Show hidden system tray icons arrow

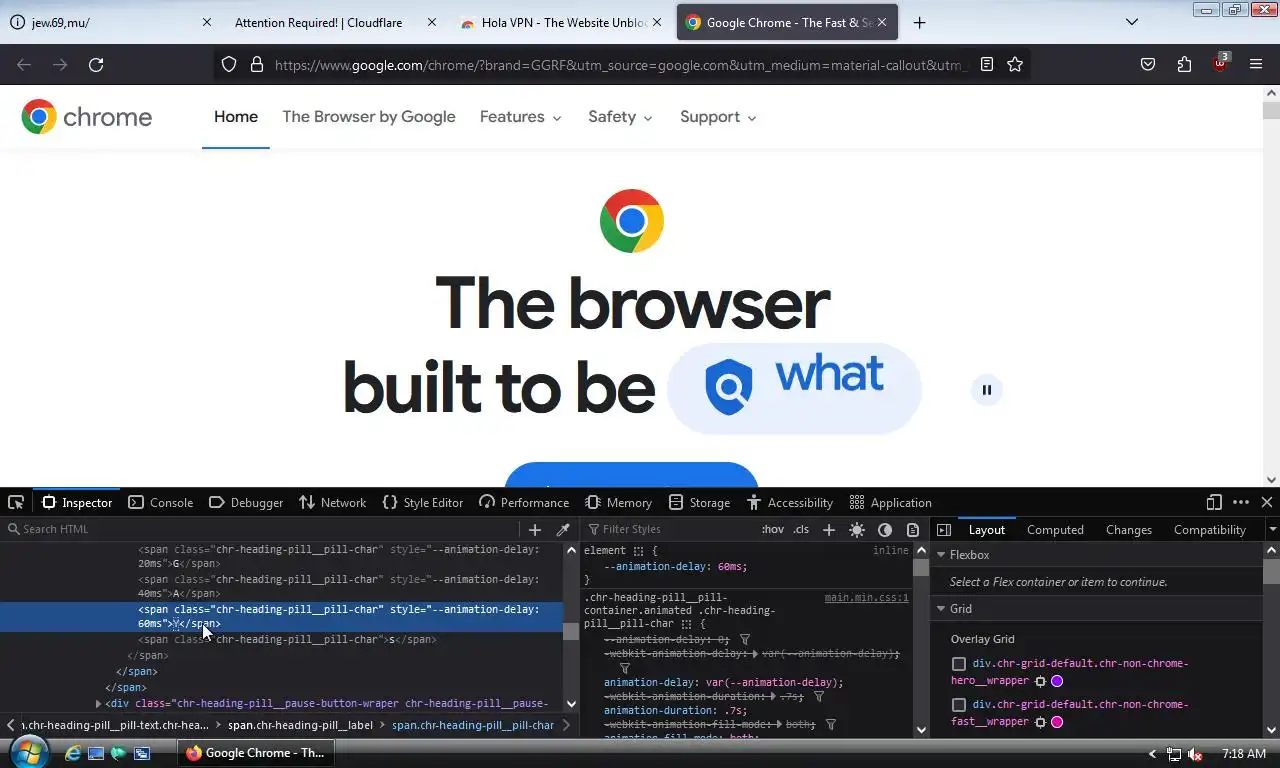pyautogui.click(x=1152, y=754)
